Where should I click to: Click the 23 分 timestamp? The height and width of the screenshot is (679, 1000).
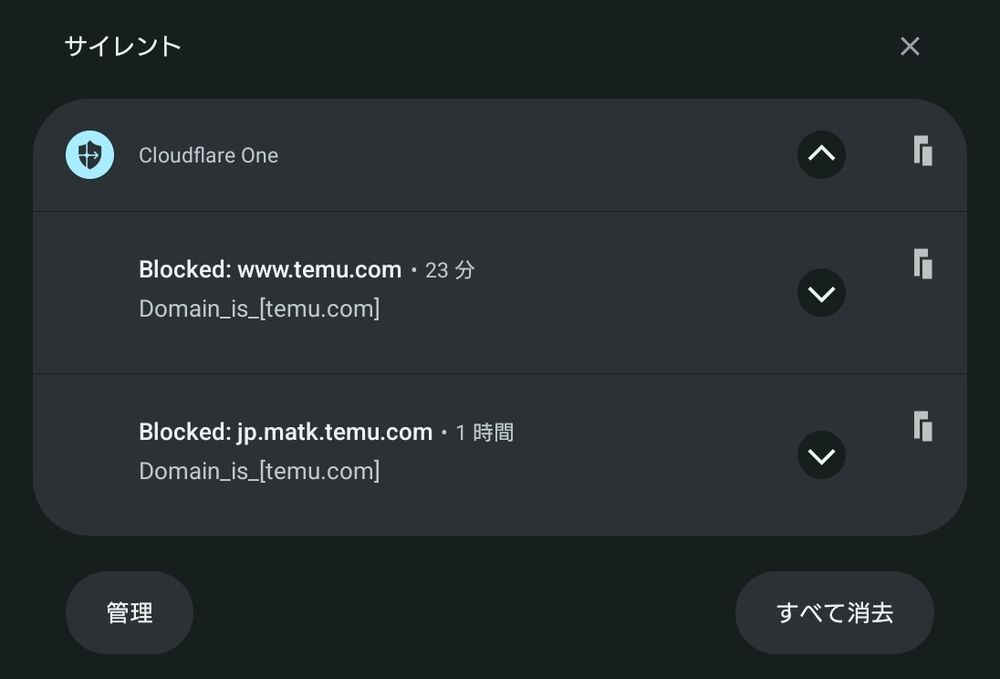point(449,270)
